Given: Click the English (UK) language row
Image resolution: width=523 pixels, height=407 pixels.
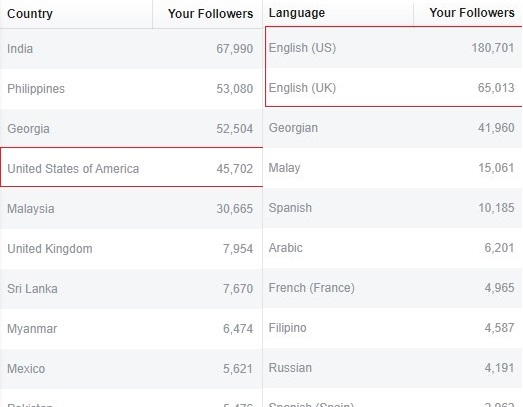Looking at the screenshot, I should [x=393, y=88].
